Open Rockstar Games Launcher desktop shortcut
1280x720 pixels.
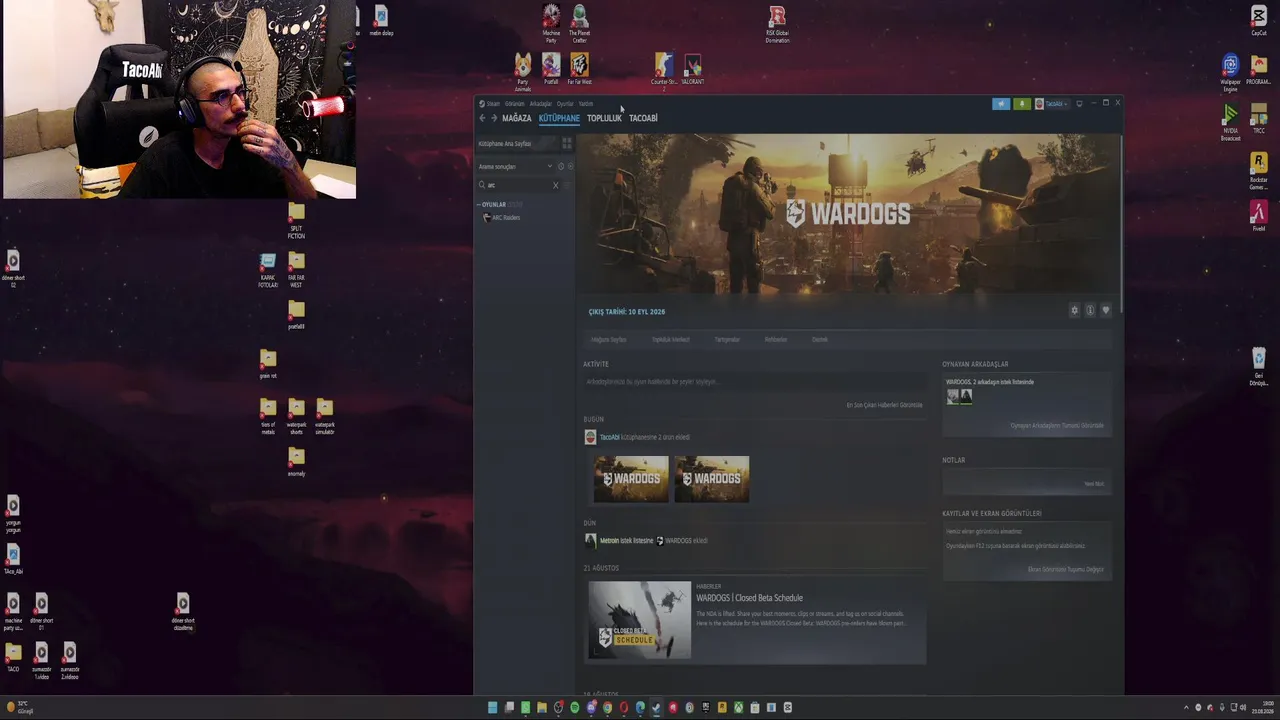pyautogui.click(x=1259, y=171)
